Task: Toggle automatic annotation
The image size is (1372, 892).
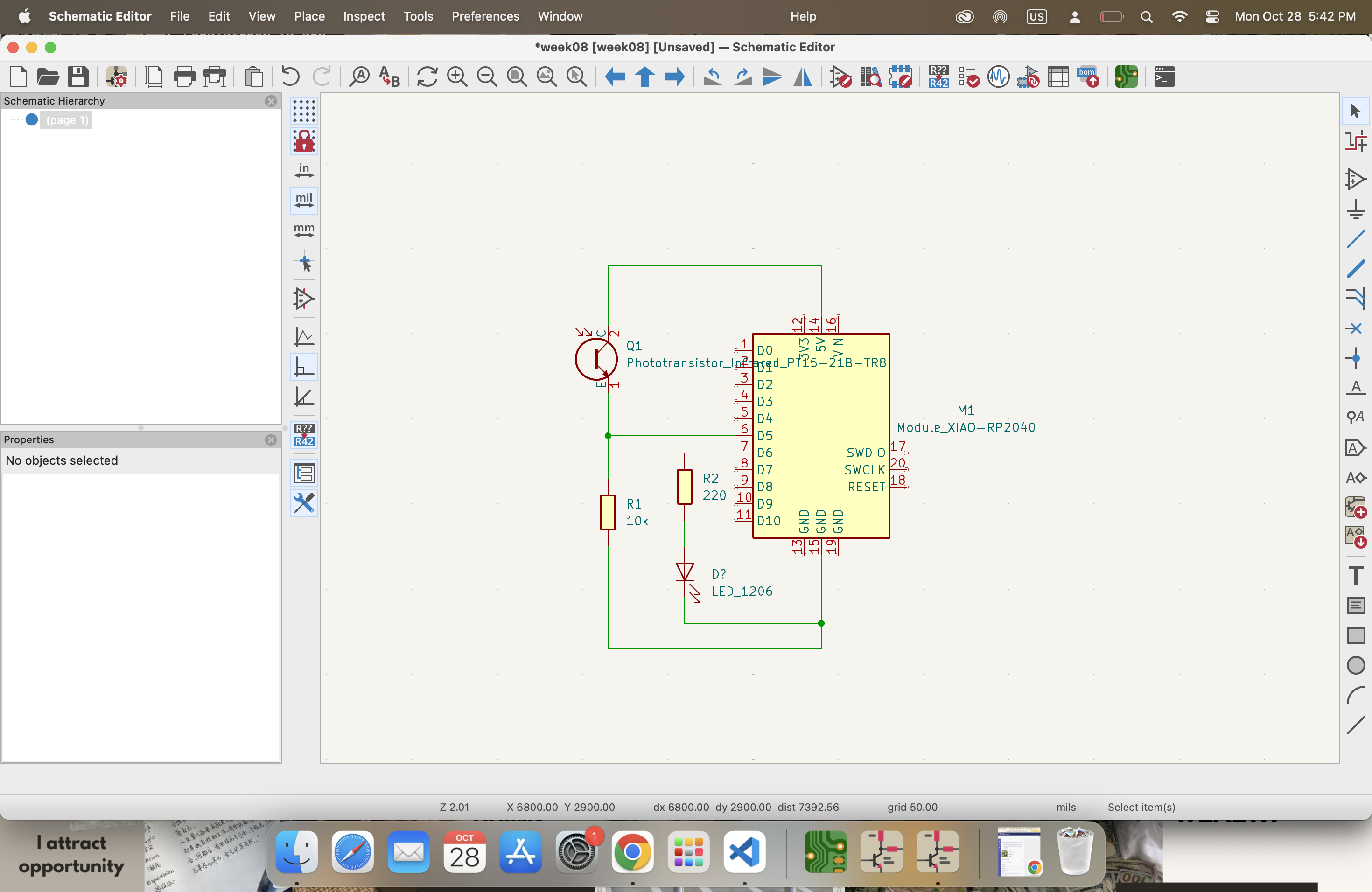Action: [304, 434]
